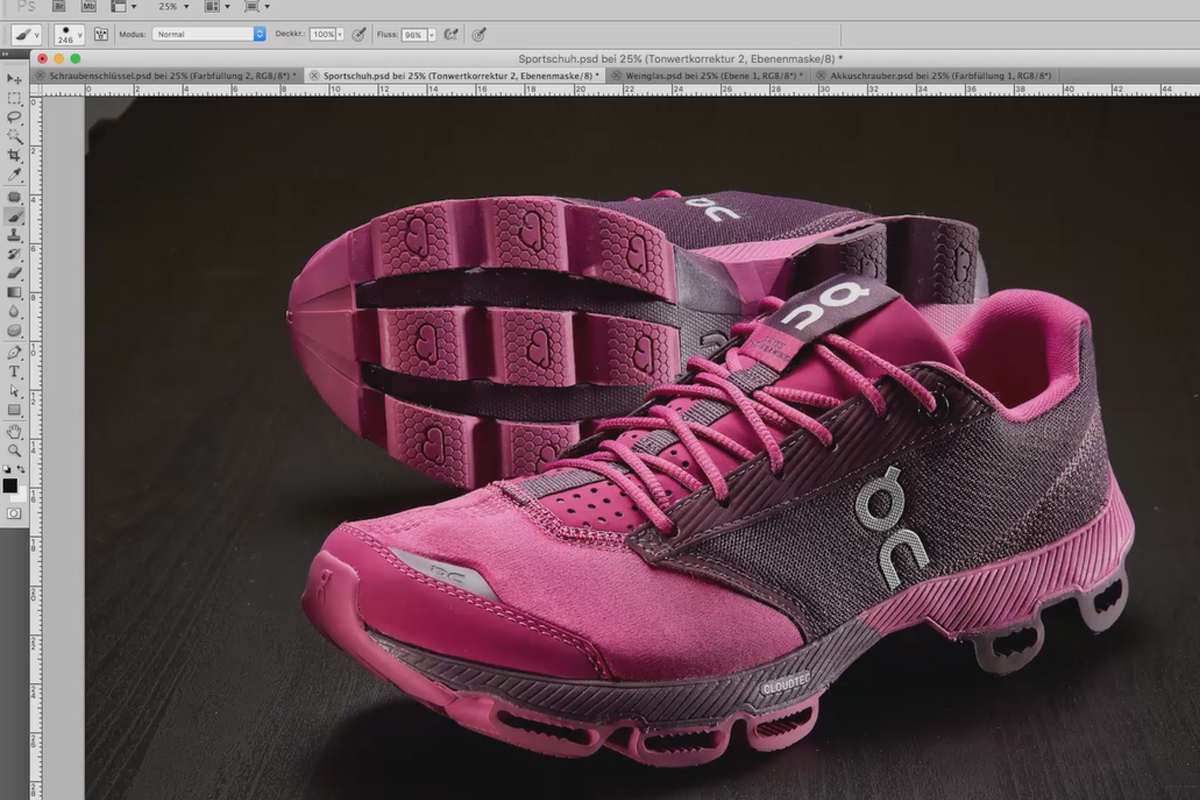Swap foreground and background colors
The height and width of the screenshot is (800, 1200).
21,469
